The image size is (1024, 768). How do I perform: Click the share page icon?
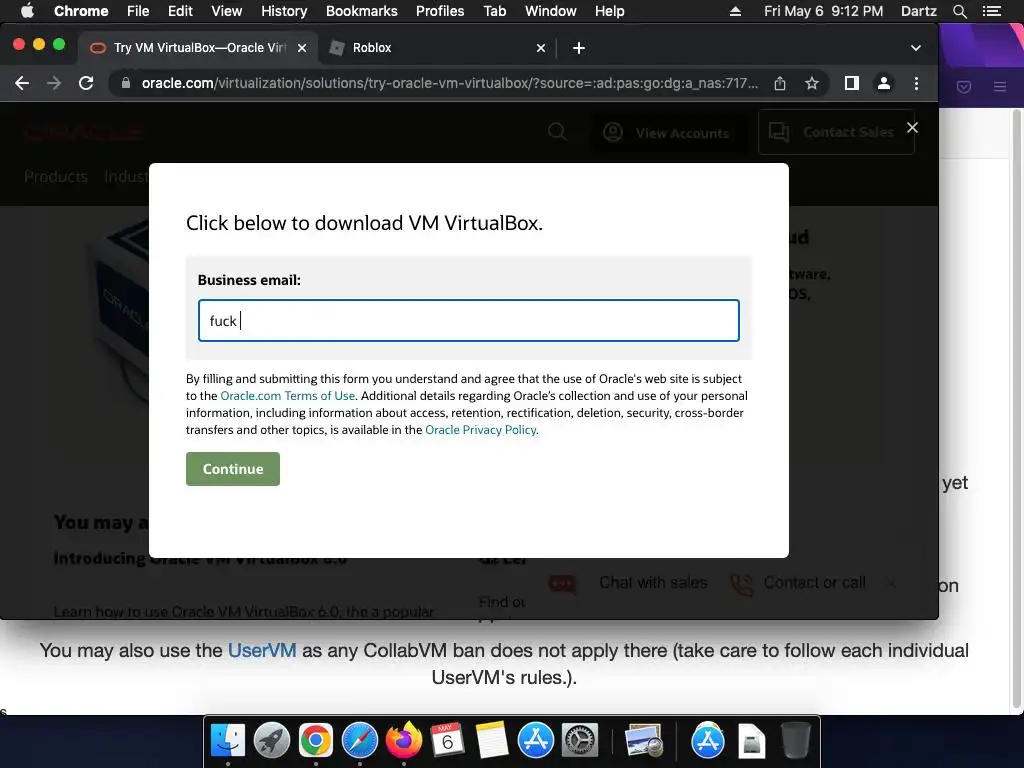click(x=780, y=83)
